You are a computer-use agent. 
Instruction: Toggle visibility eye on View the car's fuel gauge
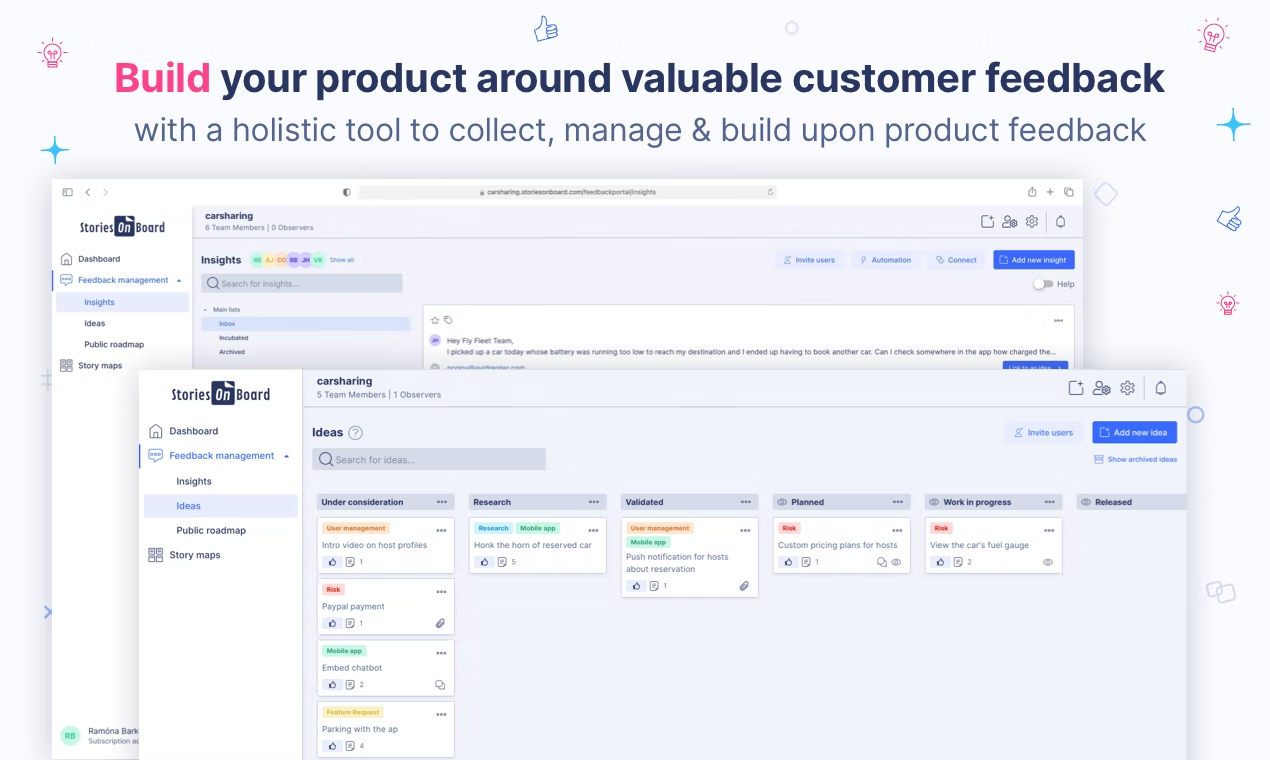point(1048,563)
